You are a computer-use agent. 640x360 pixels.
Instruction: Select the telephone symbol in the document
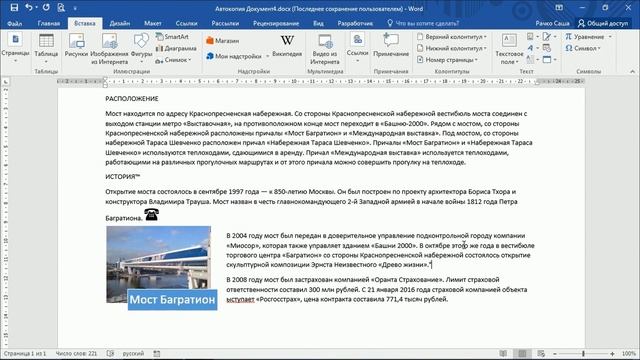point(151,214)
